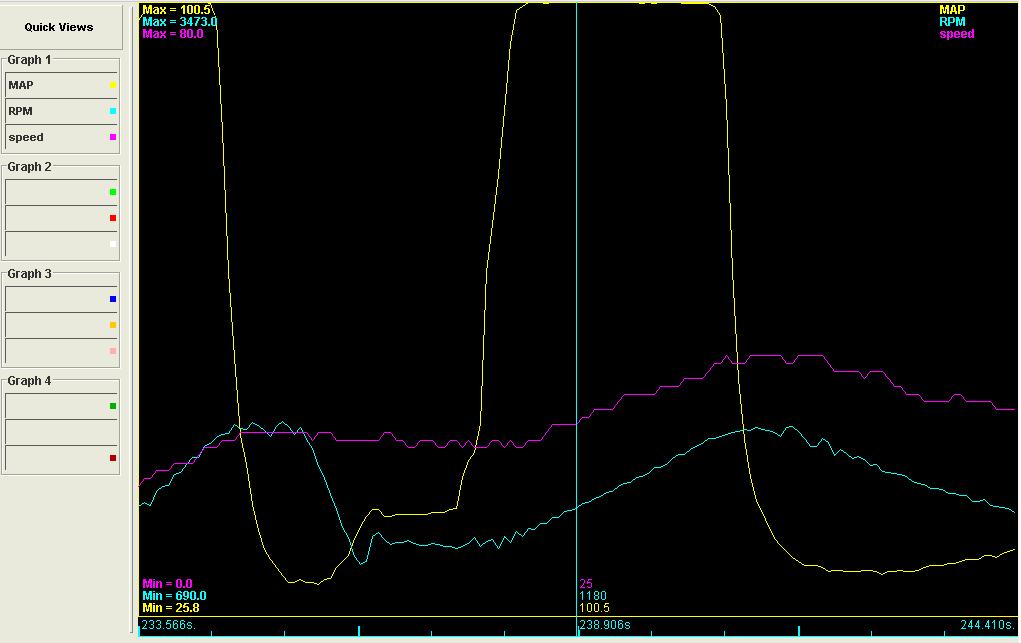This screenshot has height=643, width=1021.
Task: Click cursor value 25 for speed
Action: pyautogui.click(x=586, y=584)
